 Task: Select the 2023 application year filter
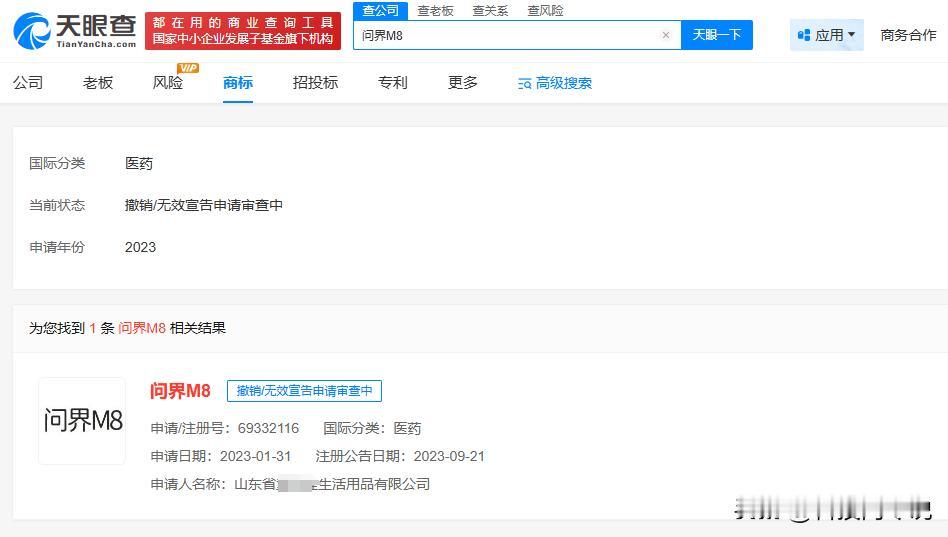click(140, 247)
